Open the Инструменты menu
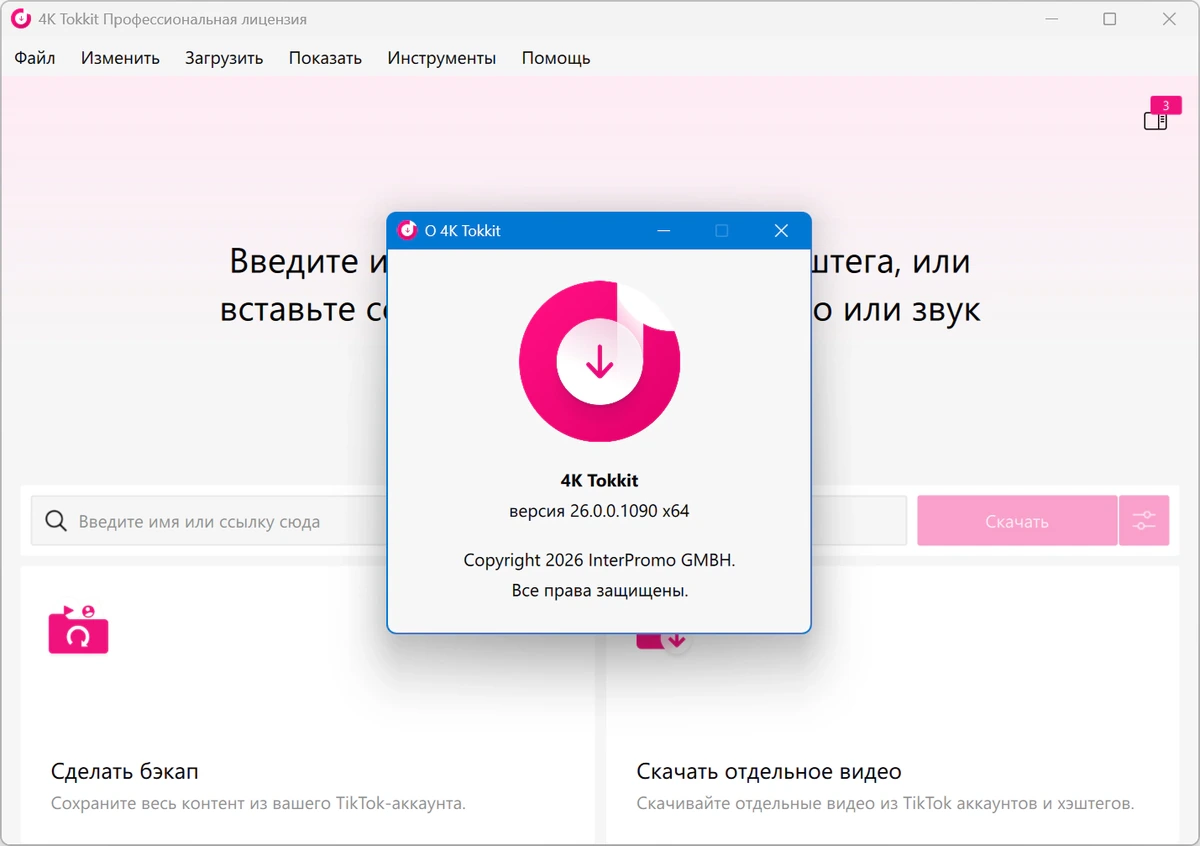Screen dimensions: 1200x846 pyautogui.click(x=442, y=58)
